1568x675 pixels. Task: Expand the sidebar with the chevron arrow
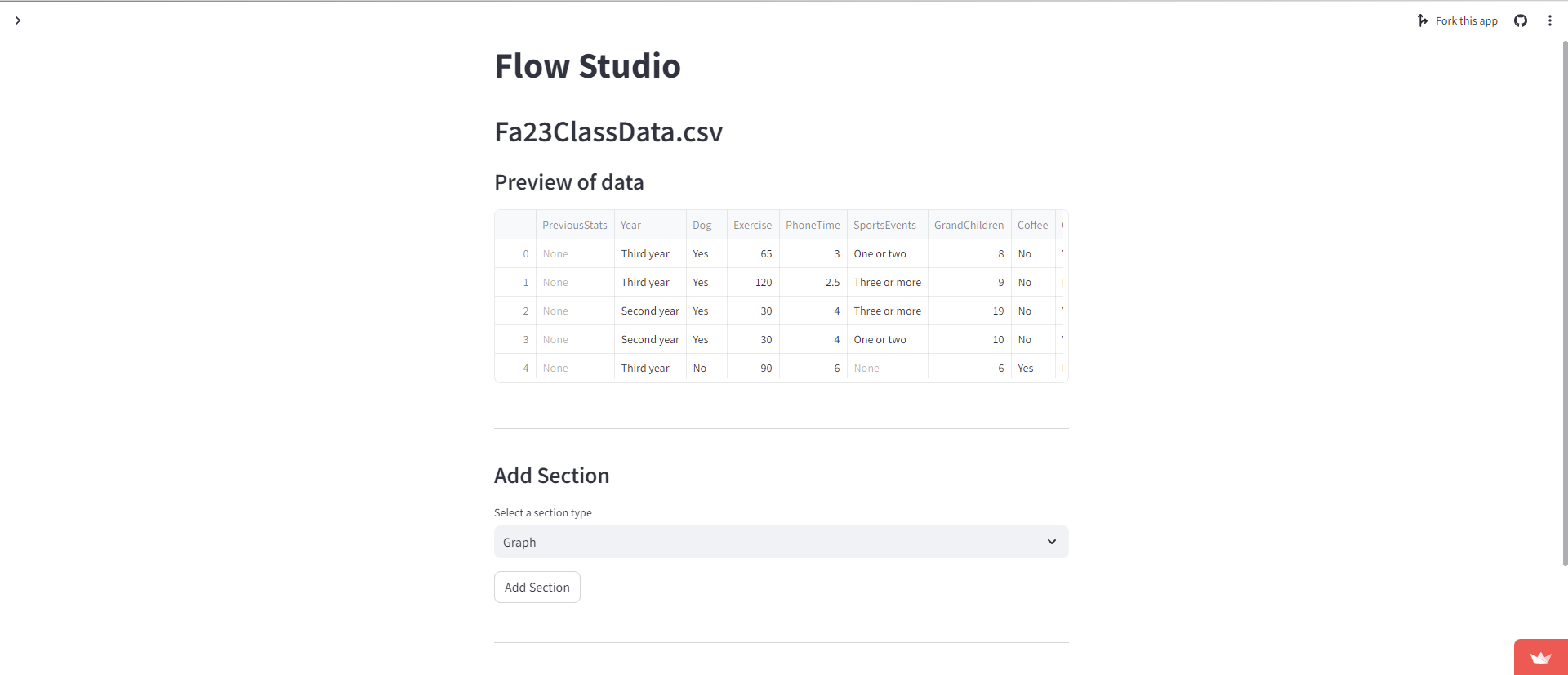[x=17, y=20]
